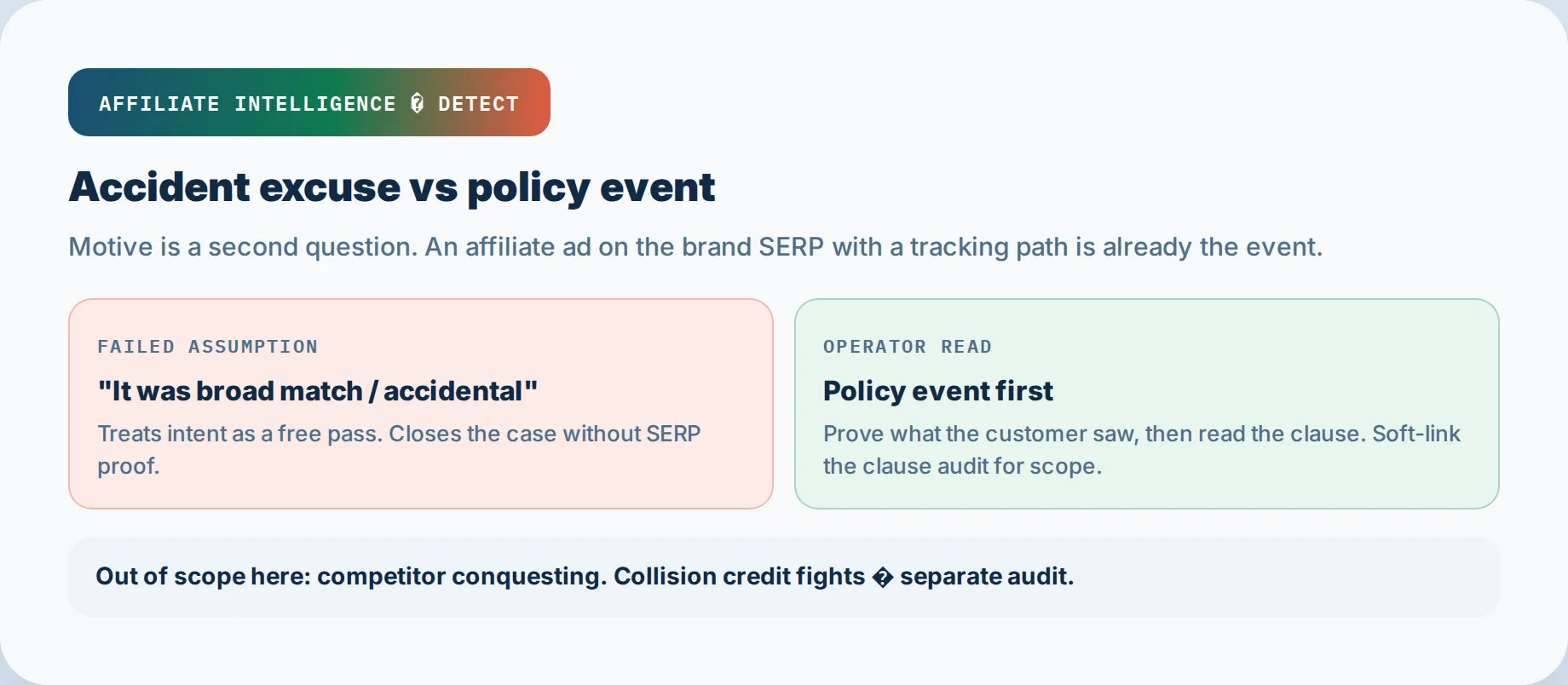
Task: Click the word DETECT in the badge
Action: click(x=478, y=103)
